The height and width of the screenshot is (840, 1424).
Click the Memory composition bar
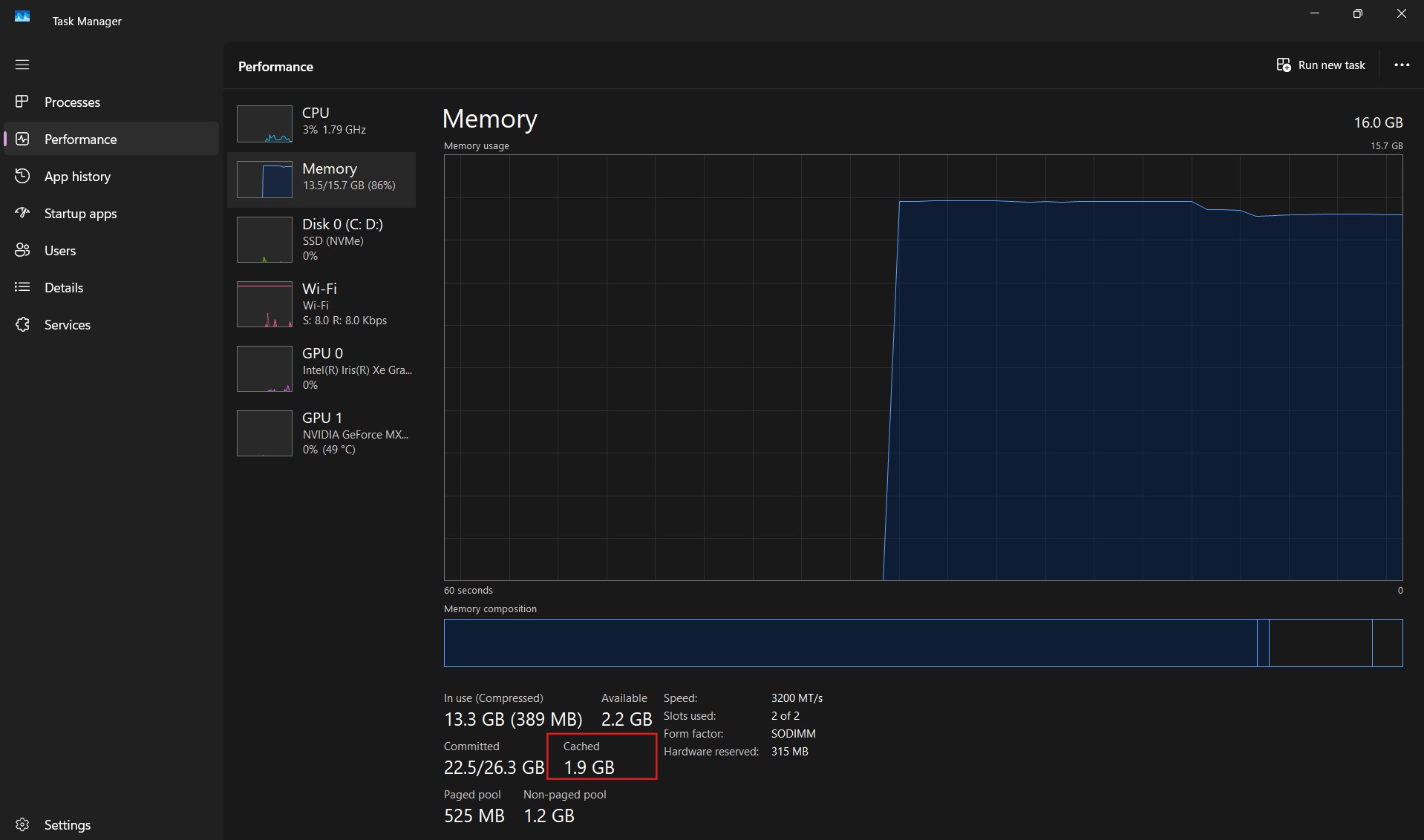[x=923, y=643]
